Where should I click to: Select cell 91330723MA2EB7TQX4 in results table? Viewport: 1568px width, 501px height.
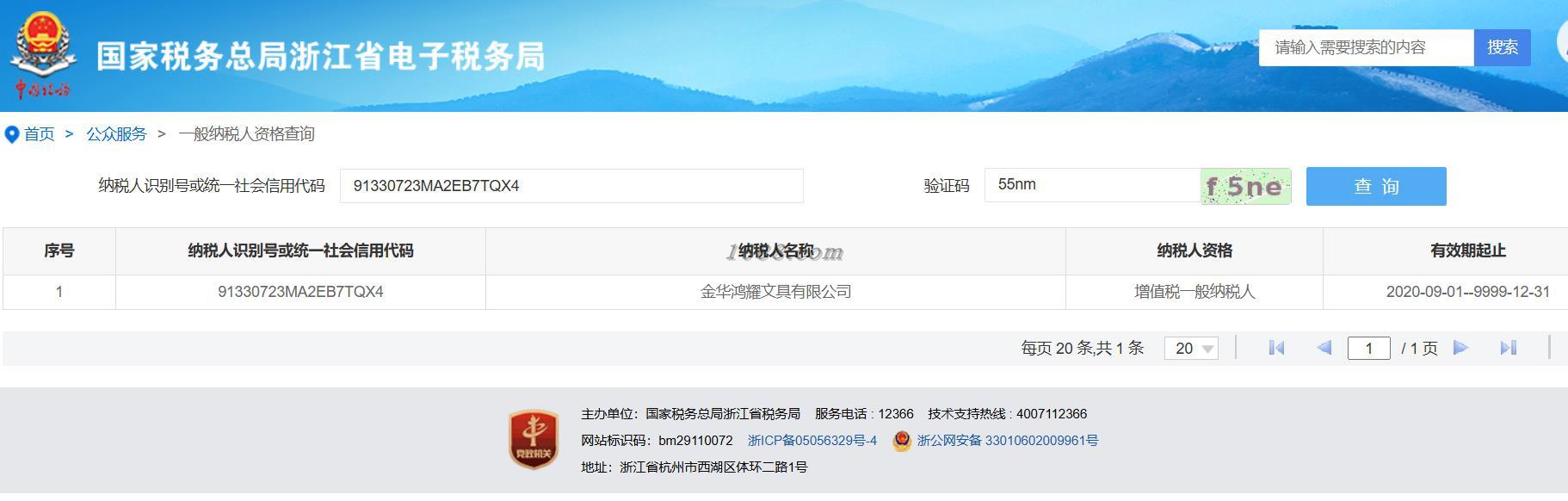pos(300,292)
